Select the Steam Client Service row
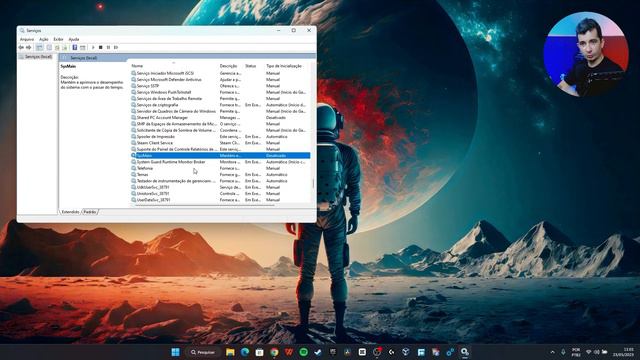Image resolution: width=640 pixels, height=360 pixels. [x=220, y=143]
